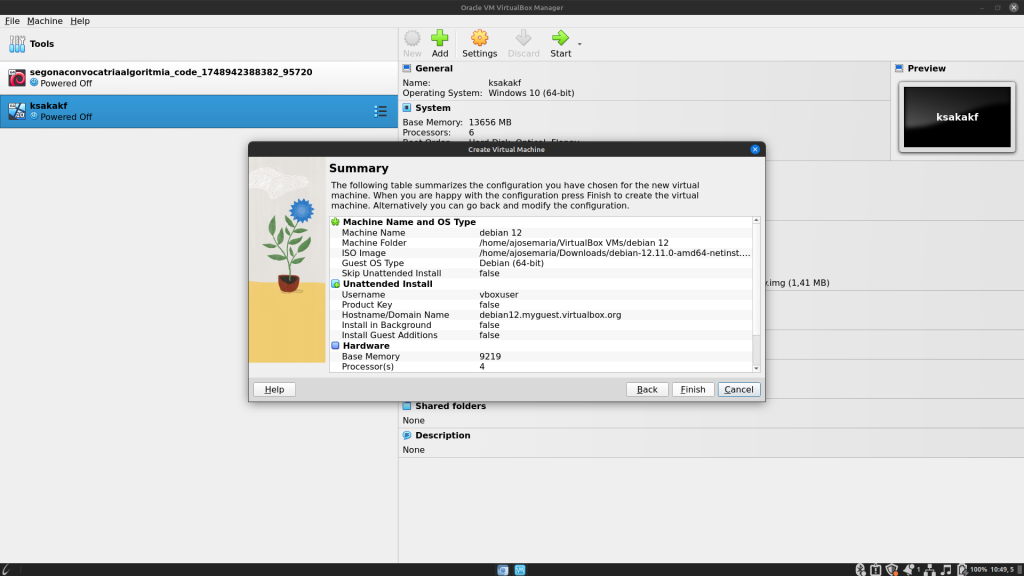Open the ksakakf machine tools menu icon
Viewport: 1024px width, 576px height.
[380, 111]
